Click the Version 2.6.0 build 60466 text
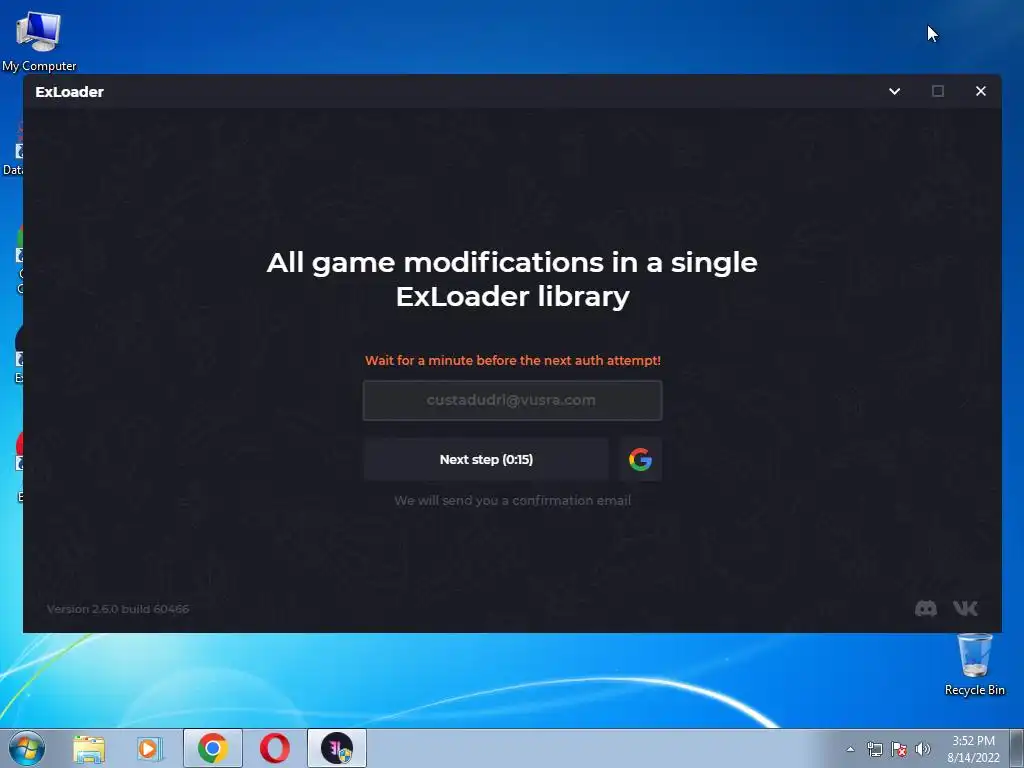 (118, 609)
